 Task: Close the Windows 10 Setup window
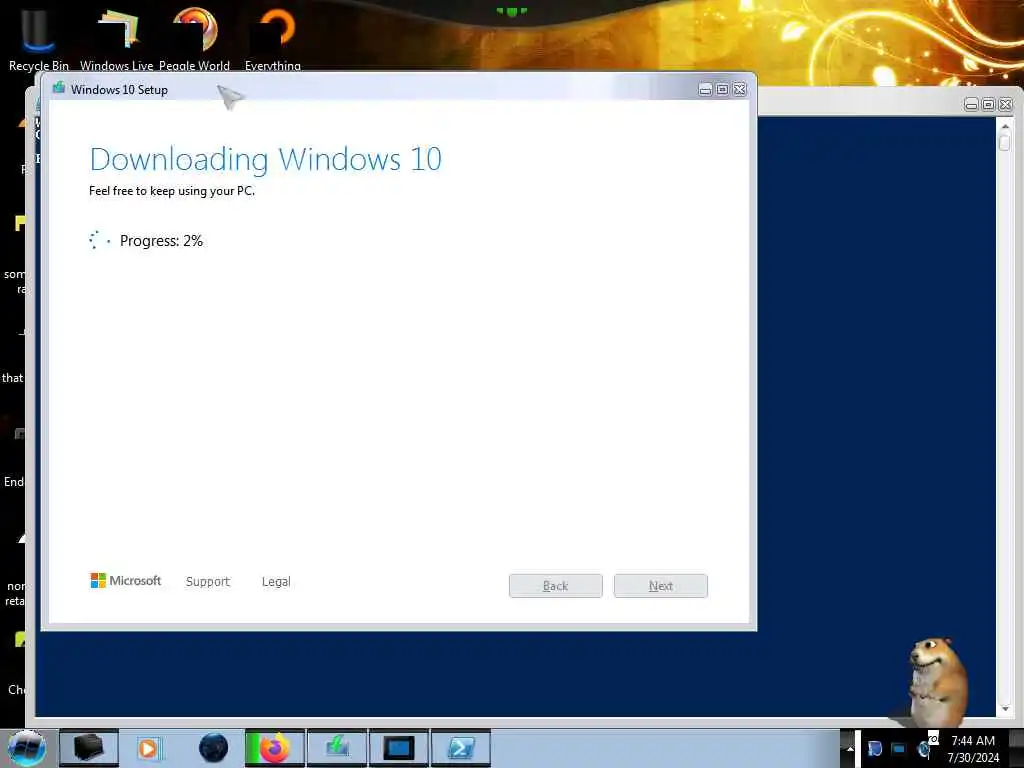click(x=739, y=89)
